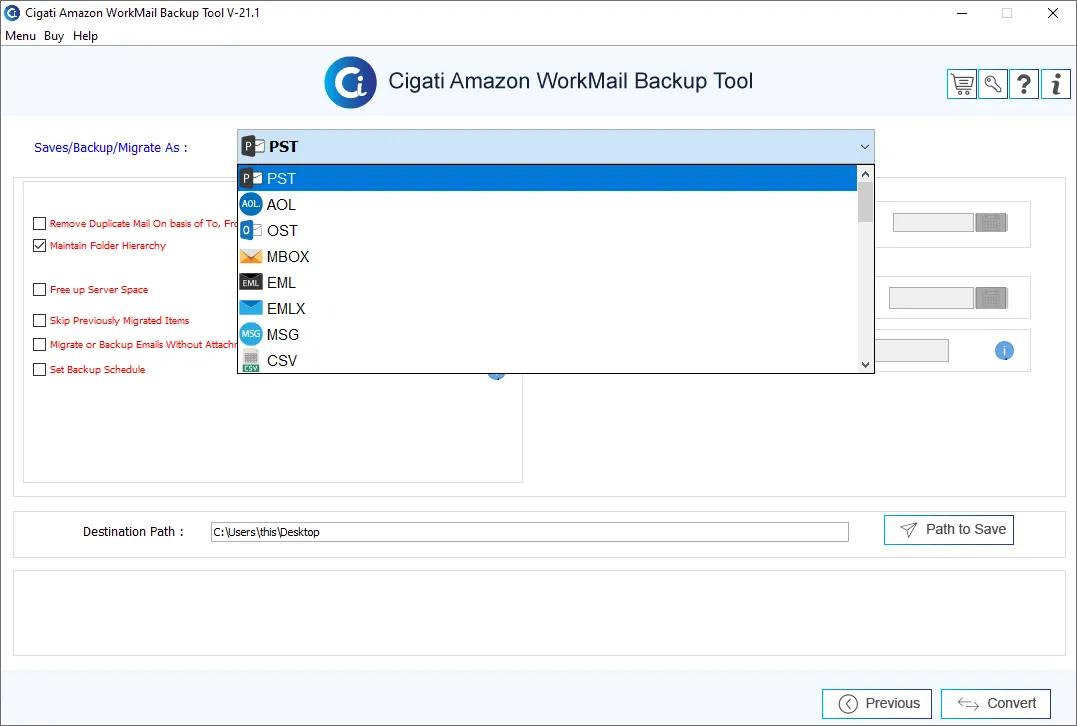The height and width of the screenshot is (726, 1077).
Task: Click the CSV file icon
Action: (x=251, y=361)
